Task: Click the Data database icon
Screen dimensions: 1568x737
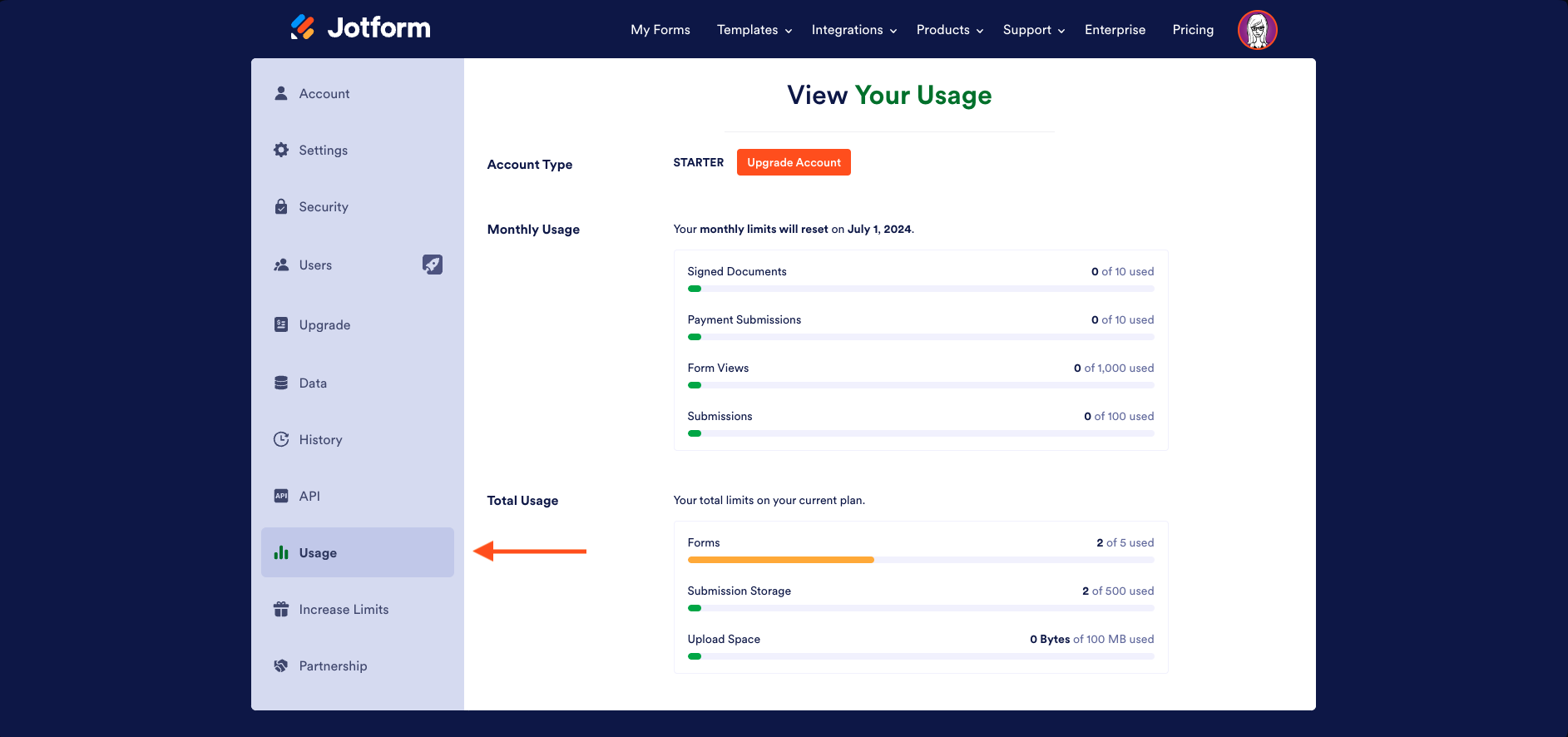Action: 281,383
